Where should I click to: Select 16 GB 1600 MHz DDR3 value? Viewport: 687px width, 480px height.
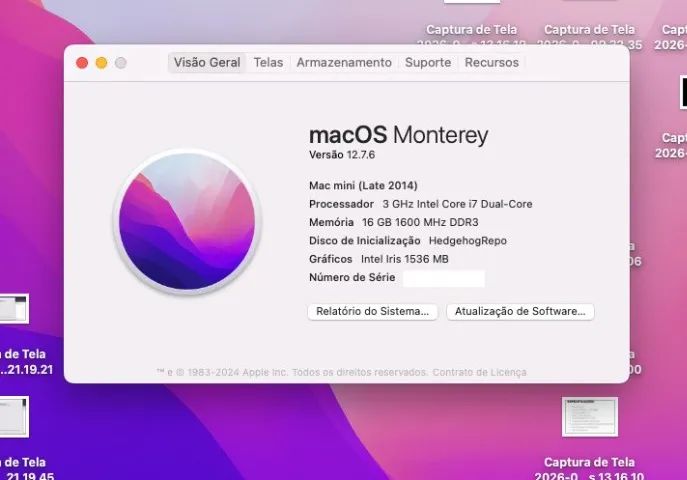click(420, 222)
